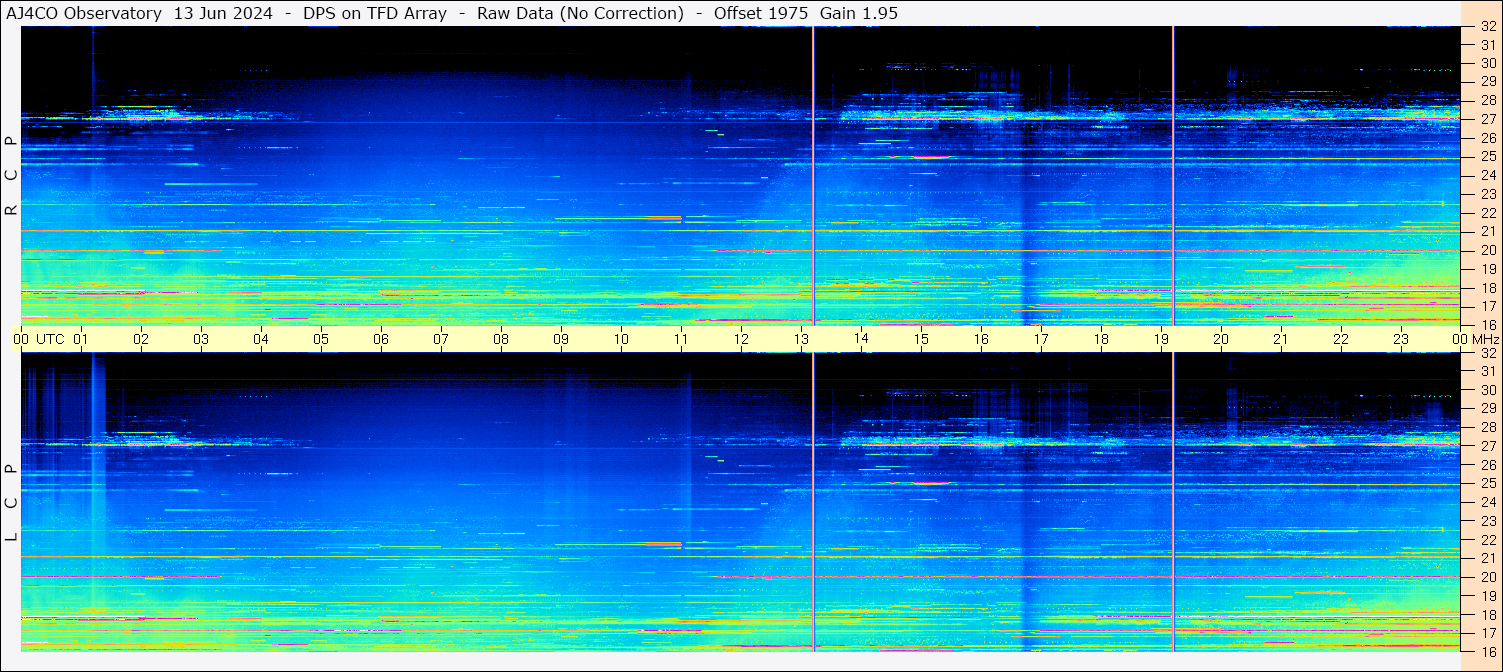Click "DPS on TFD Array" in header

click(375, 13)
